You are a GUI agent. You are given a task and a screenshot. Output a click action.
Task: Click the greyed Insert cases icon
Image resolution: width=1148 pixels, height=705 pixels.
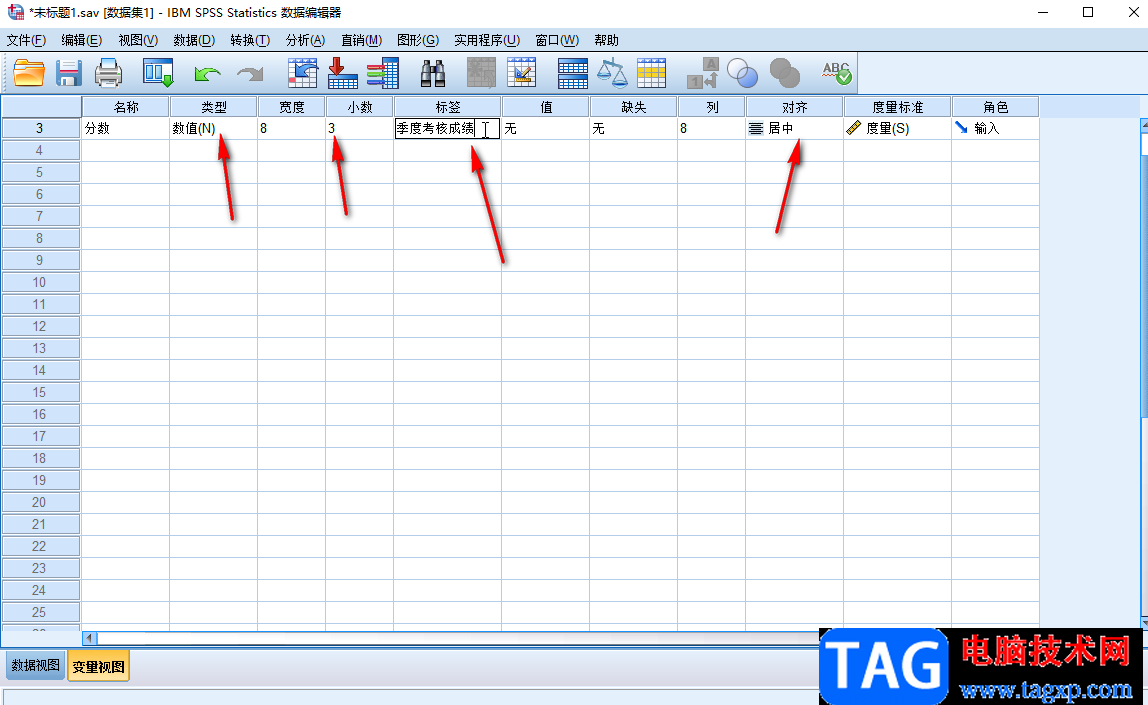pyautogui.click(x=481, y=73)
